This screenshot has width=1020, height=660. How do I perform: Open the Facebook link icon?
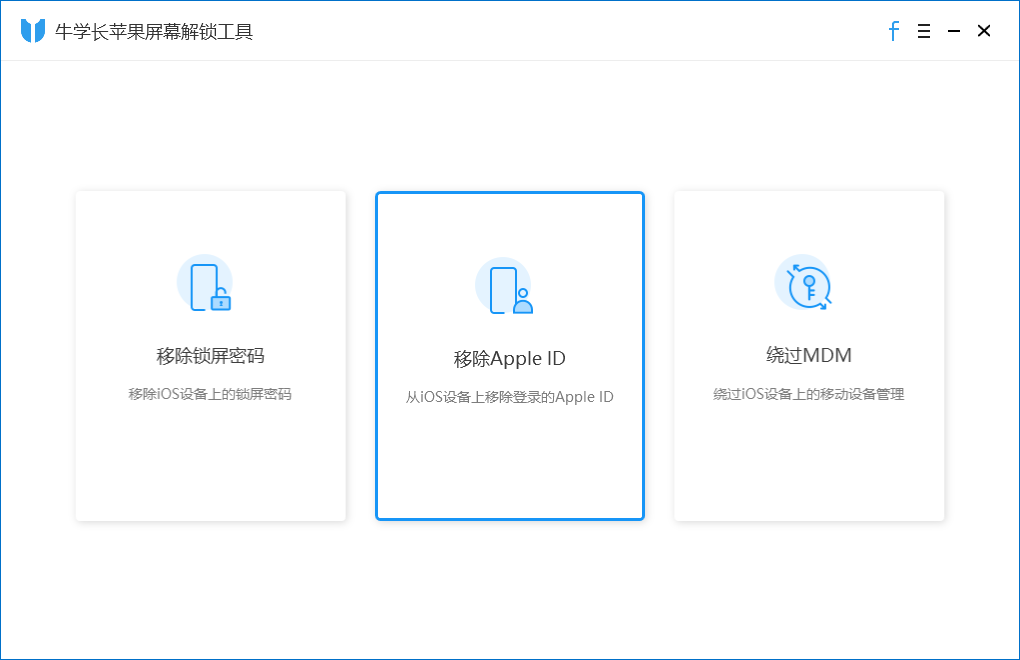pyautogui.click(x=894, y=31)
